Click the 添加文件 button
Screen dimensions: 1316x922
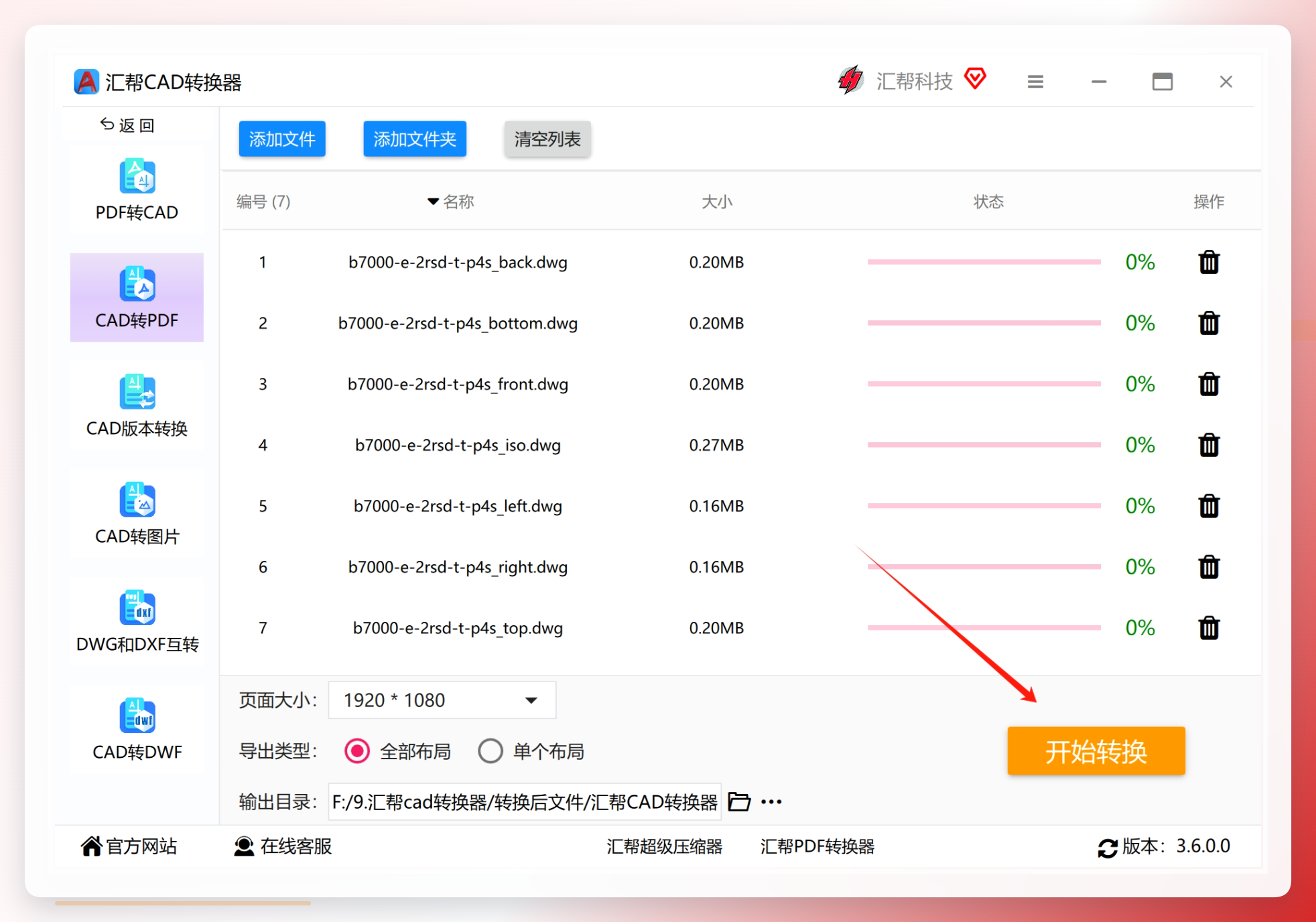[282, 139]
